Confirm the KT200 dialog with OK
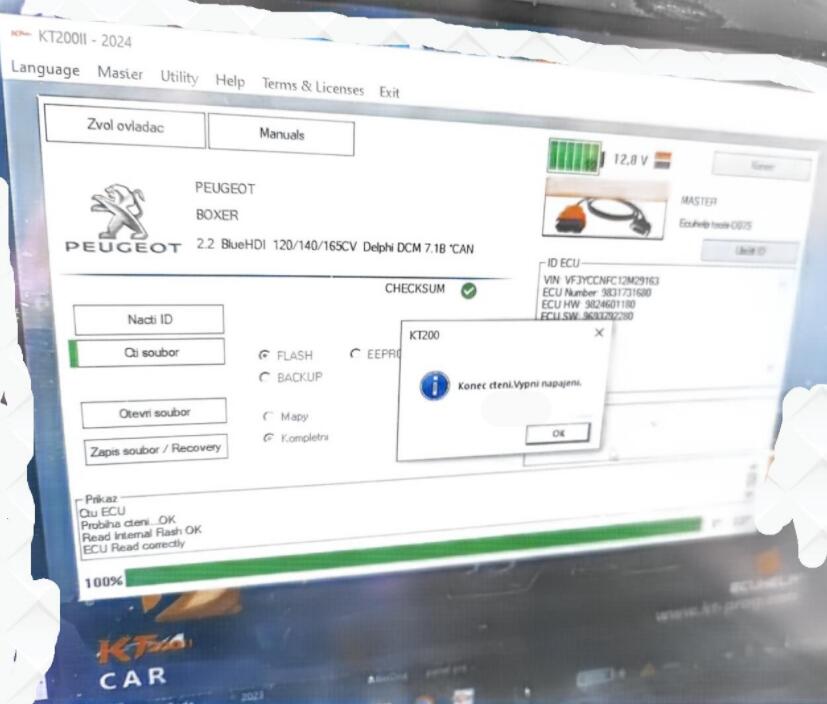Image resolution: width=827 pixels, height=704 pixels. (x=558, y=433)
